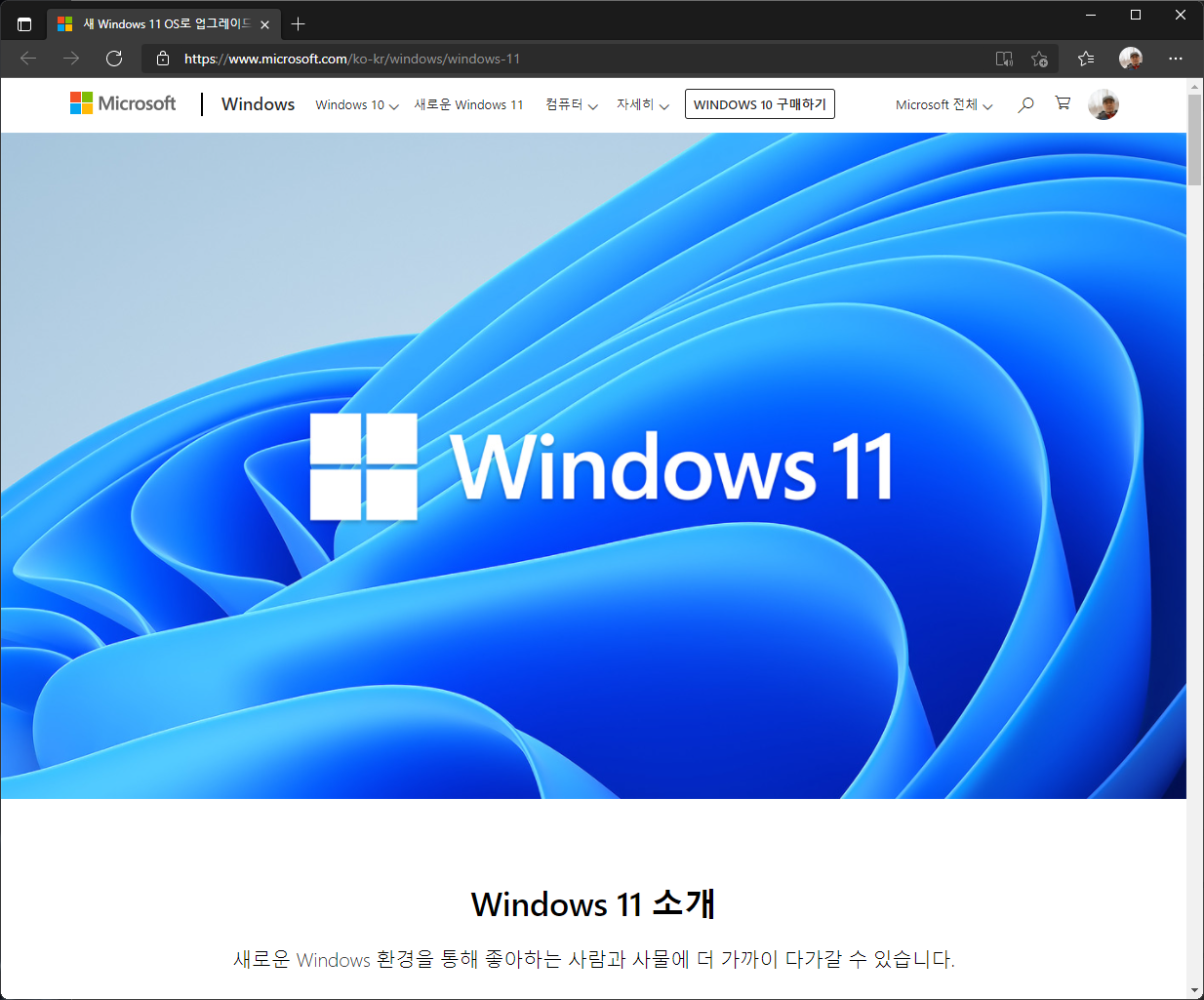Go back to previous page
This screenshot has width=1204, height=1000.
coord(28,59)
